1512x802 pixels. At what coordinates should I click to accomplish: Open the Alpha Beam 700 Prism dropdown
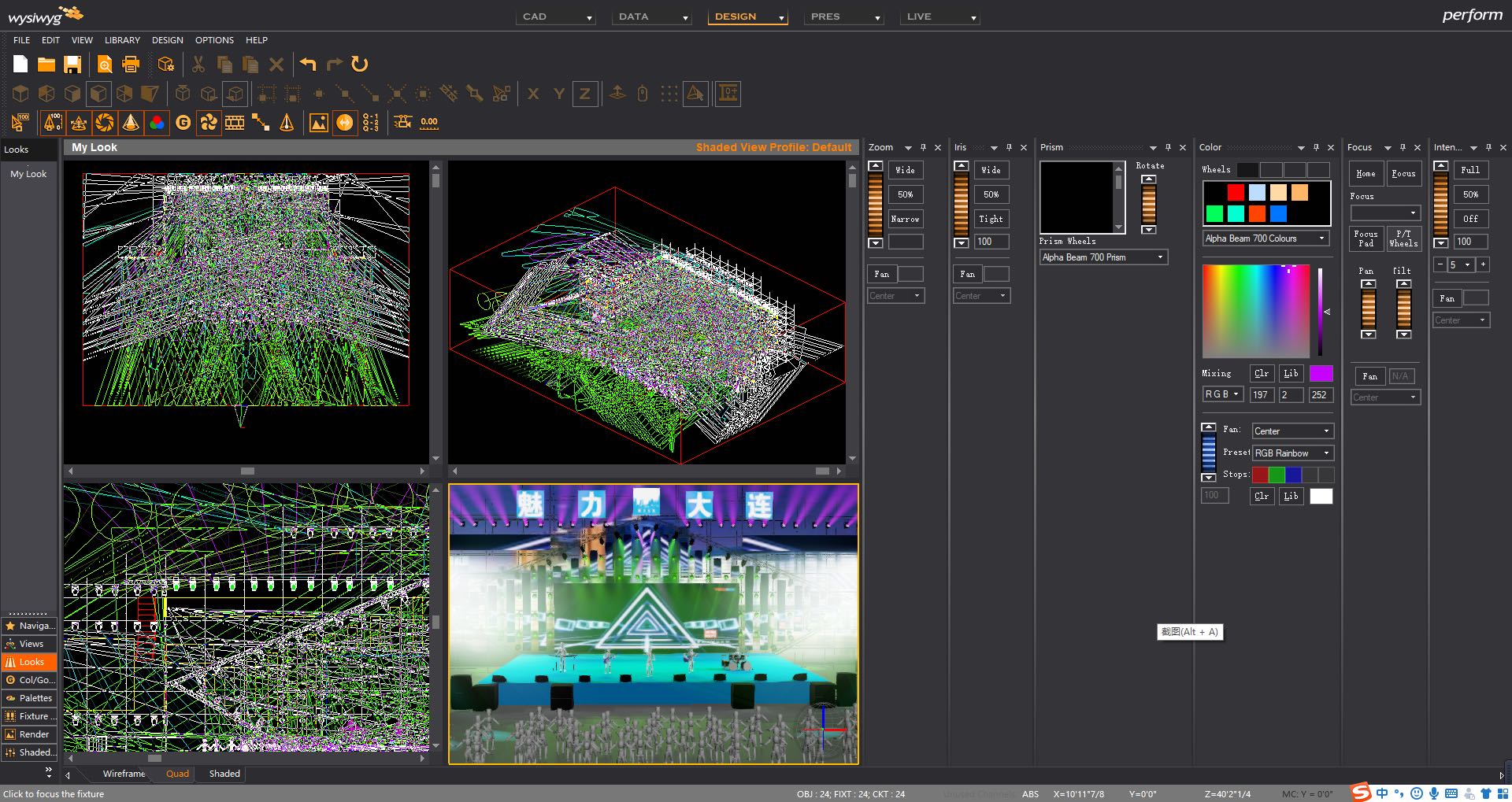[1102, 257]
